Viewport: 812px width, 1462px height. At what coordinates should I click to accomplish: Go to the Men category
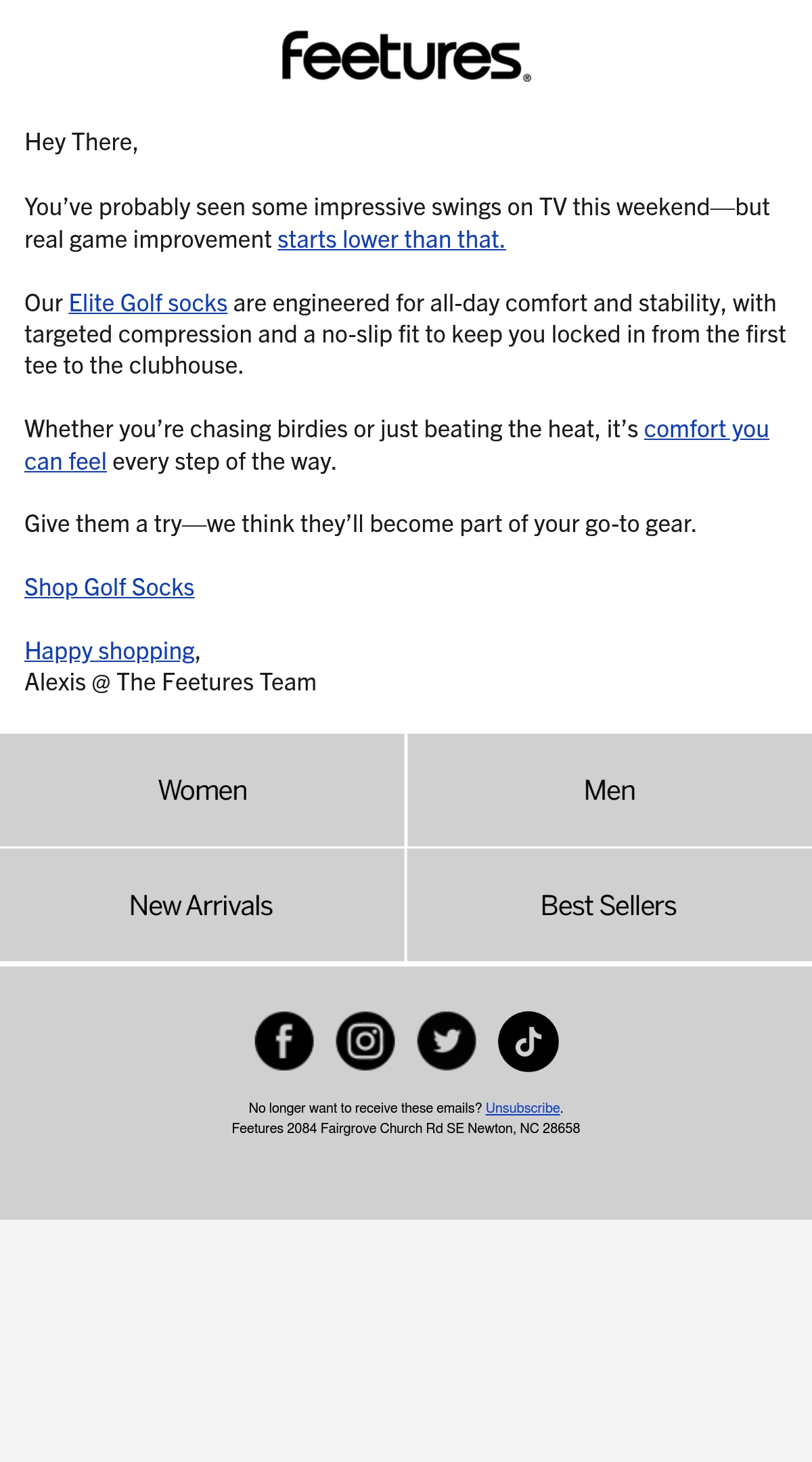pos(610,790)
